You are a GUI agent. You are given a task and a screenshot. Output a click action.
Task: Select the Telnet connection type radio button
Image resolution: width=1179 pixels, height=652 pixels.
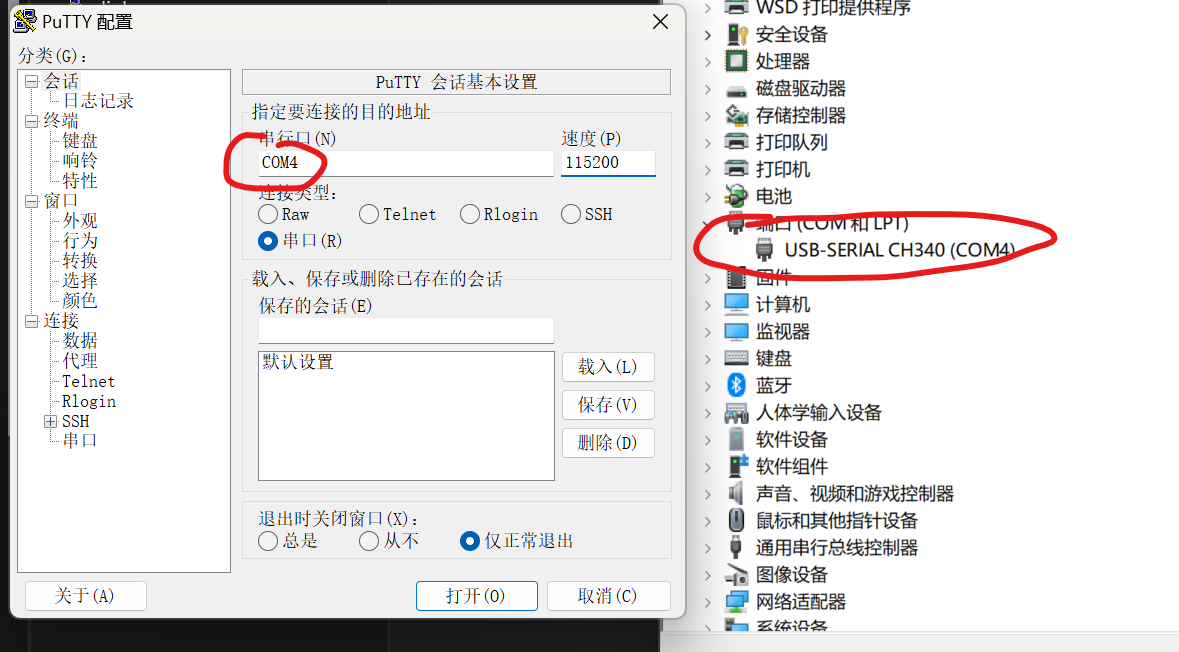(368, 214)
